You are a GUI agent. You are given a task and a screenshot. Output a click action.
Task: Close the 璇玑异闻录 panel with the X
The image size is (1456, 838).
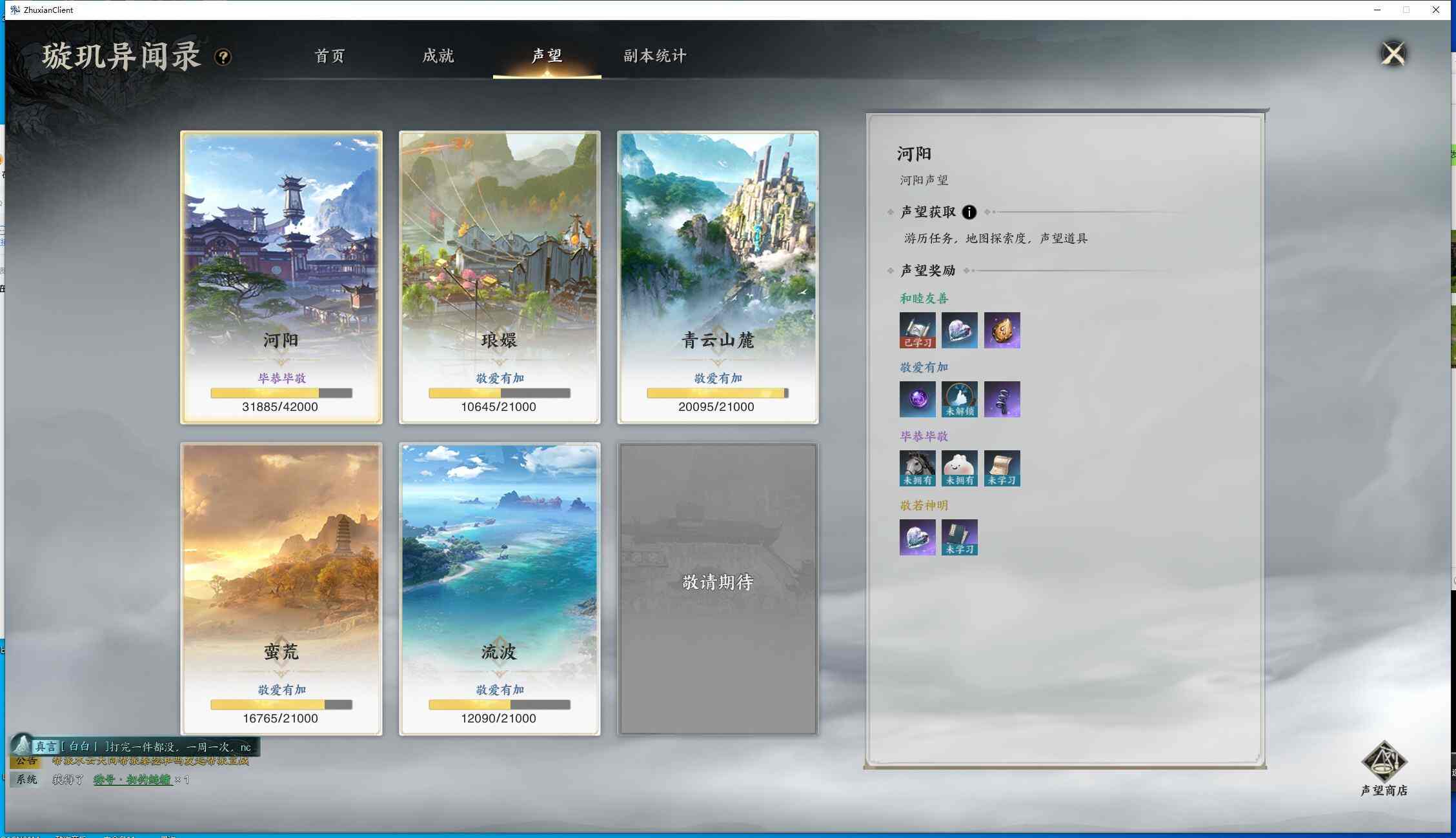pyautogui.click(x=1393, y=54)
